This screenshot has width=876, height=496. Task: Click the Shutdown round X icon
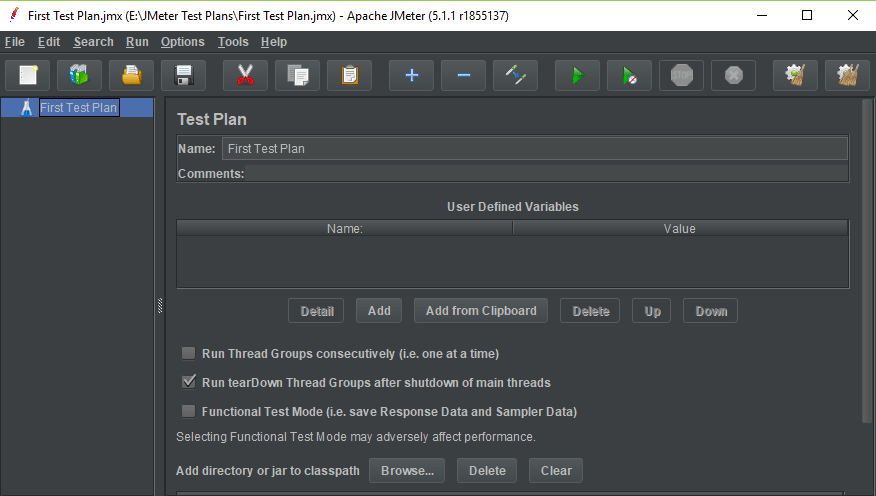tap(733, 75)
